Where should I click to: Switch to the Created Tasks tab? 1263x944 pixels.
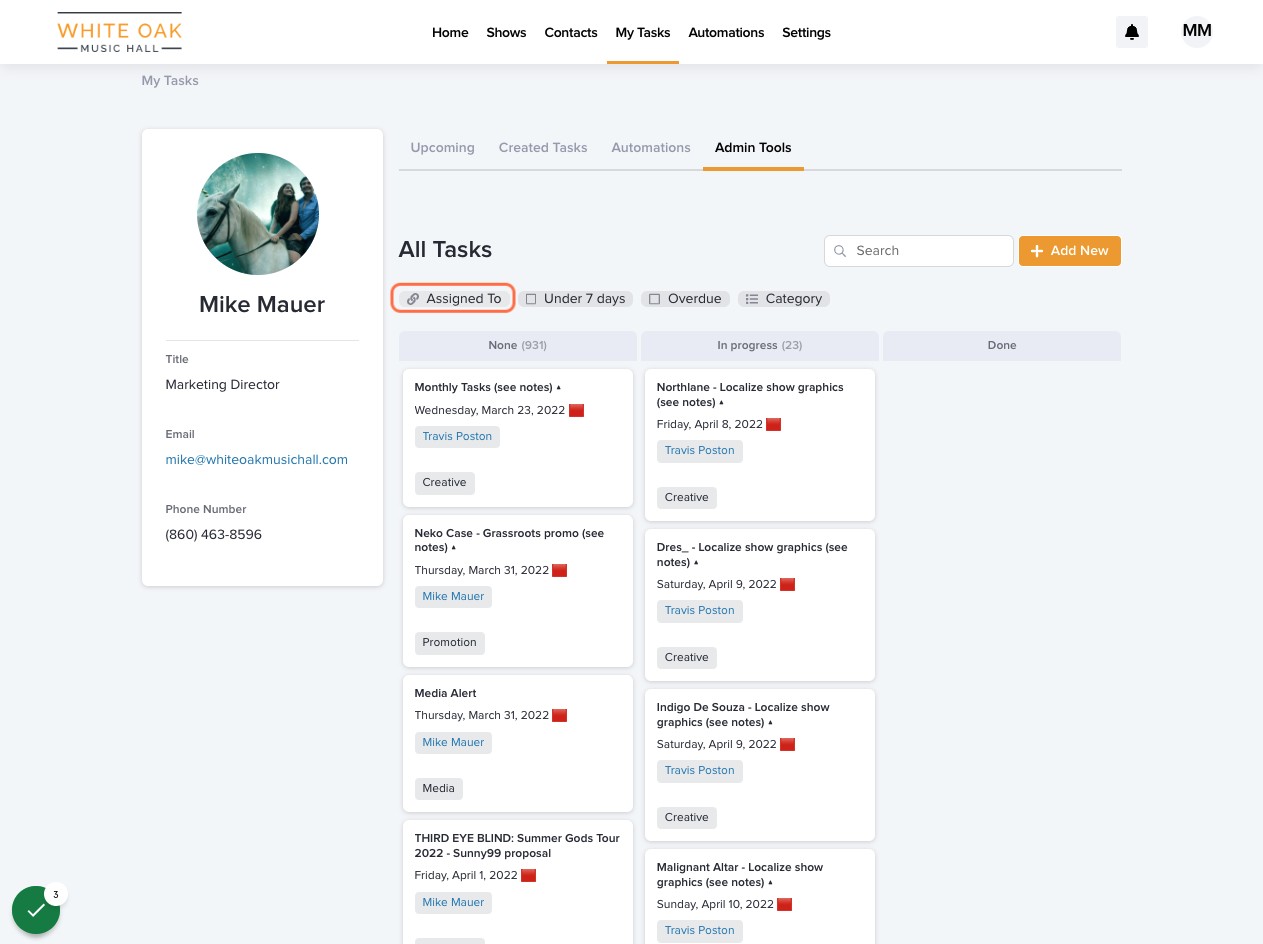point(543,147)
